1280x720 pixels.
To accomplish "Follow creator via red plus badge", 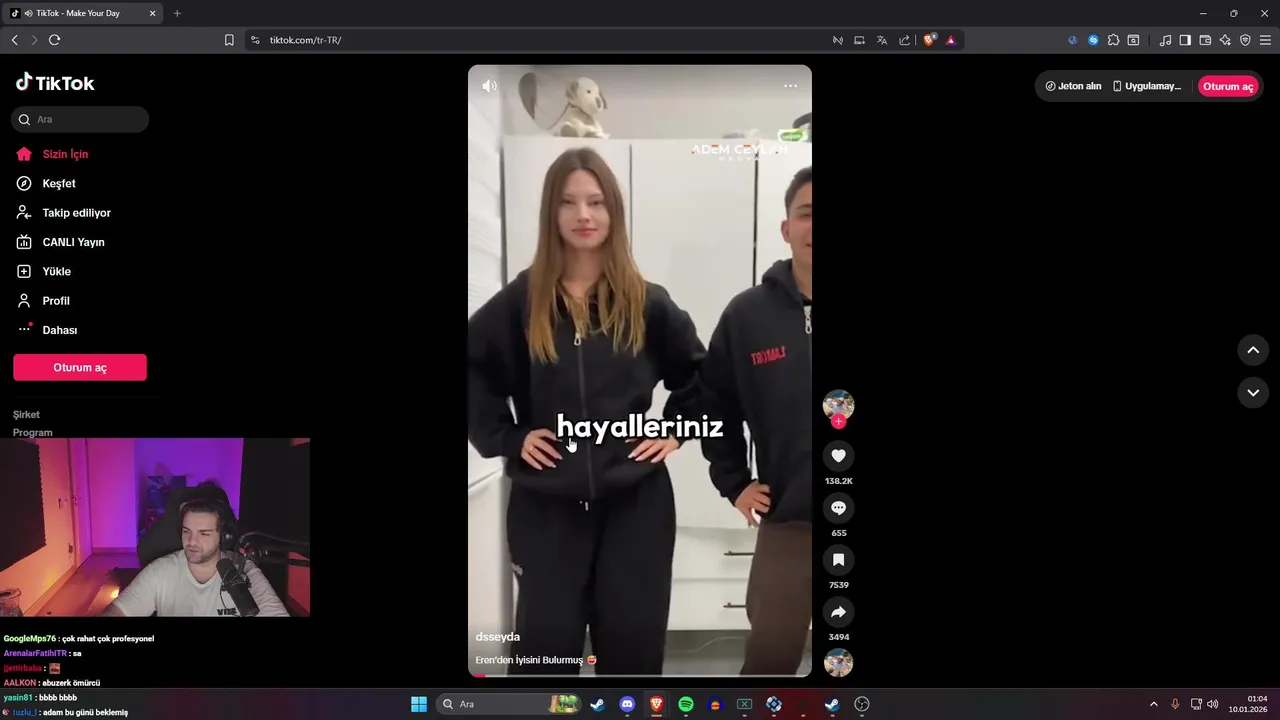I will (x=838, y=422).
